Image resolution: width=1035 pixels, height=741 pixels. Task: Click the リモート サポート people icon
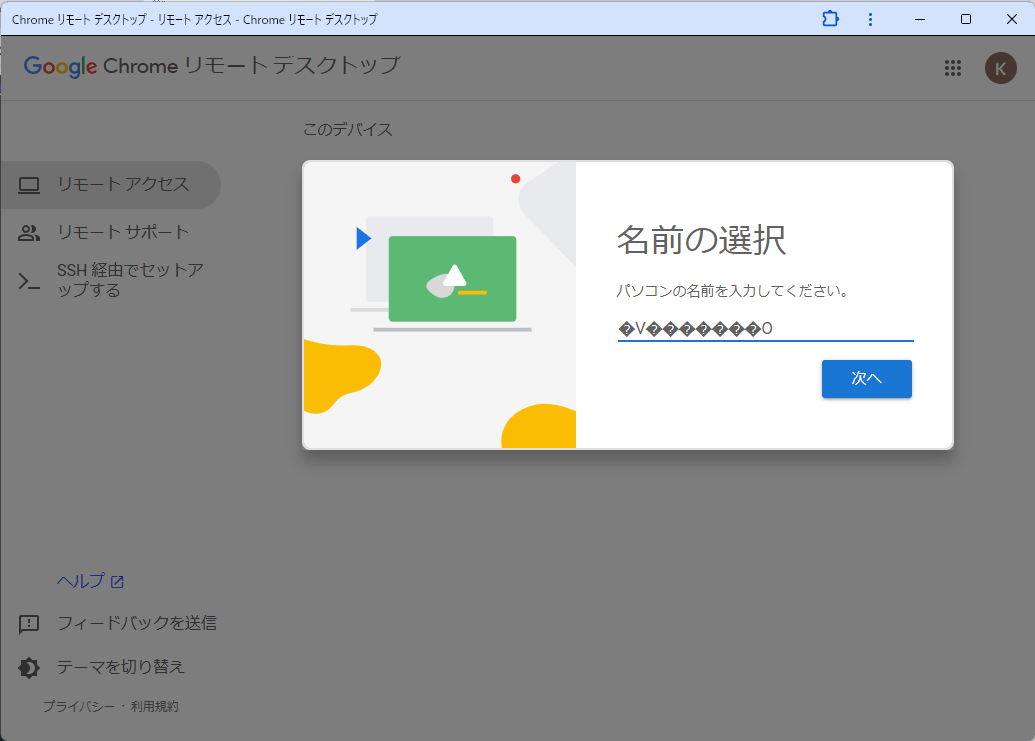point(29,231)
